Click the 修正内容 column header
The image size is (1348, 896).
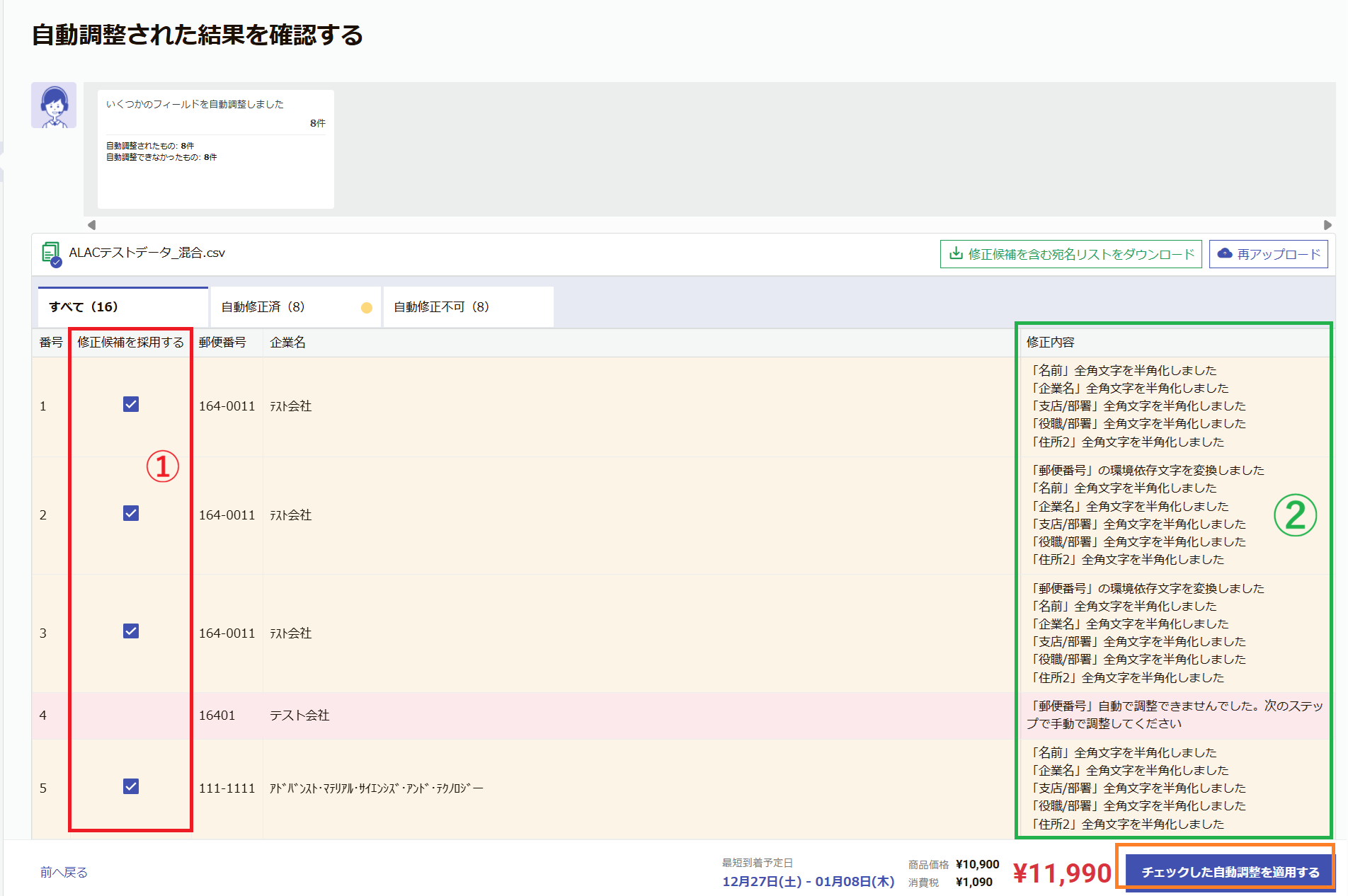[1051, 343]
